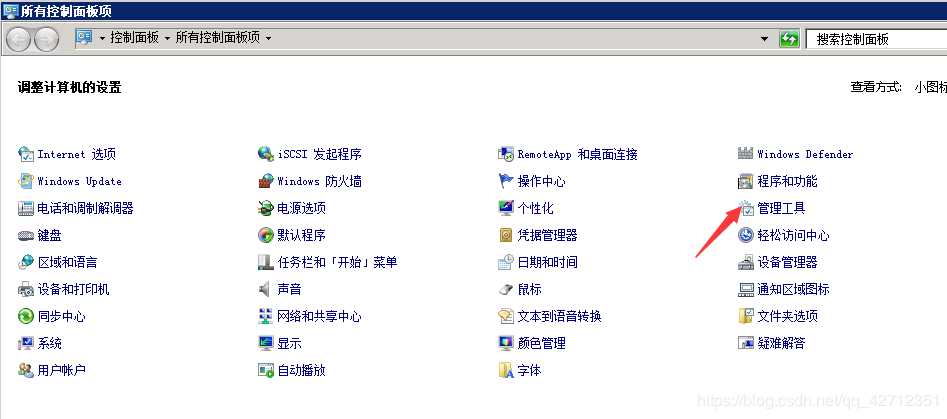Open the 操作中心 flag icon
Viewport: 947px width, 419px height.
click(x=506, y=181)
